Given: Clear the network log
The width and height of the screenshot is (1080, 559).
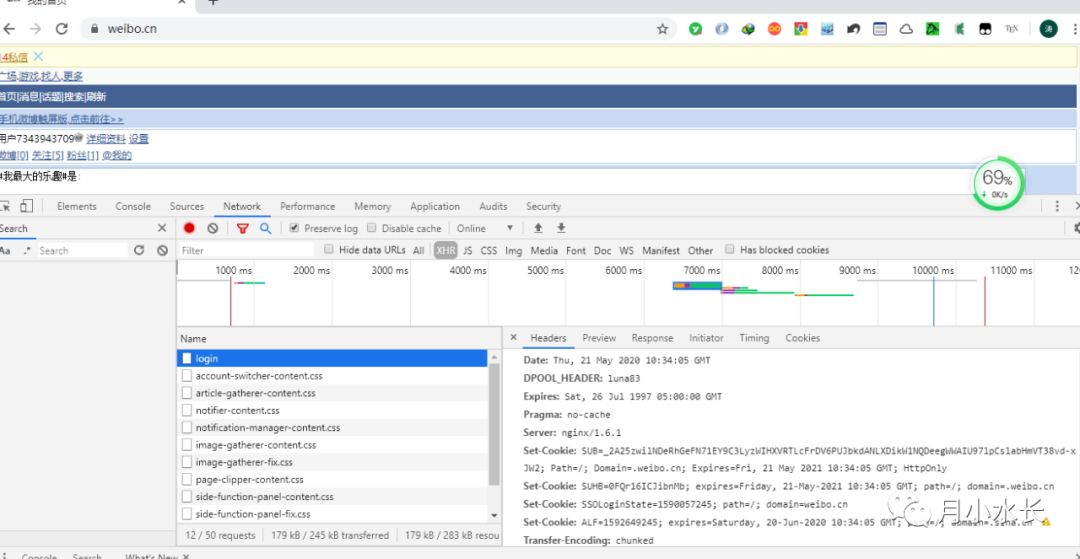Looking at the screenshot, I should (213, 228).
